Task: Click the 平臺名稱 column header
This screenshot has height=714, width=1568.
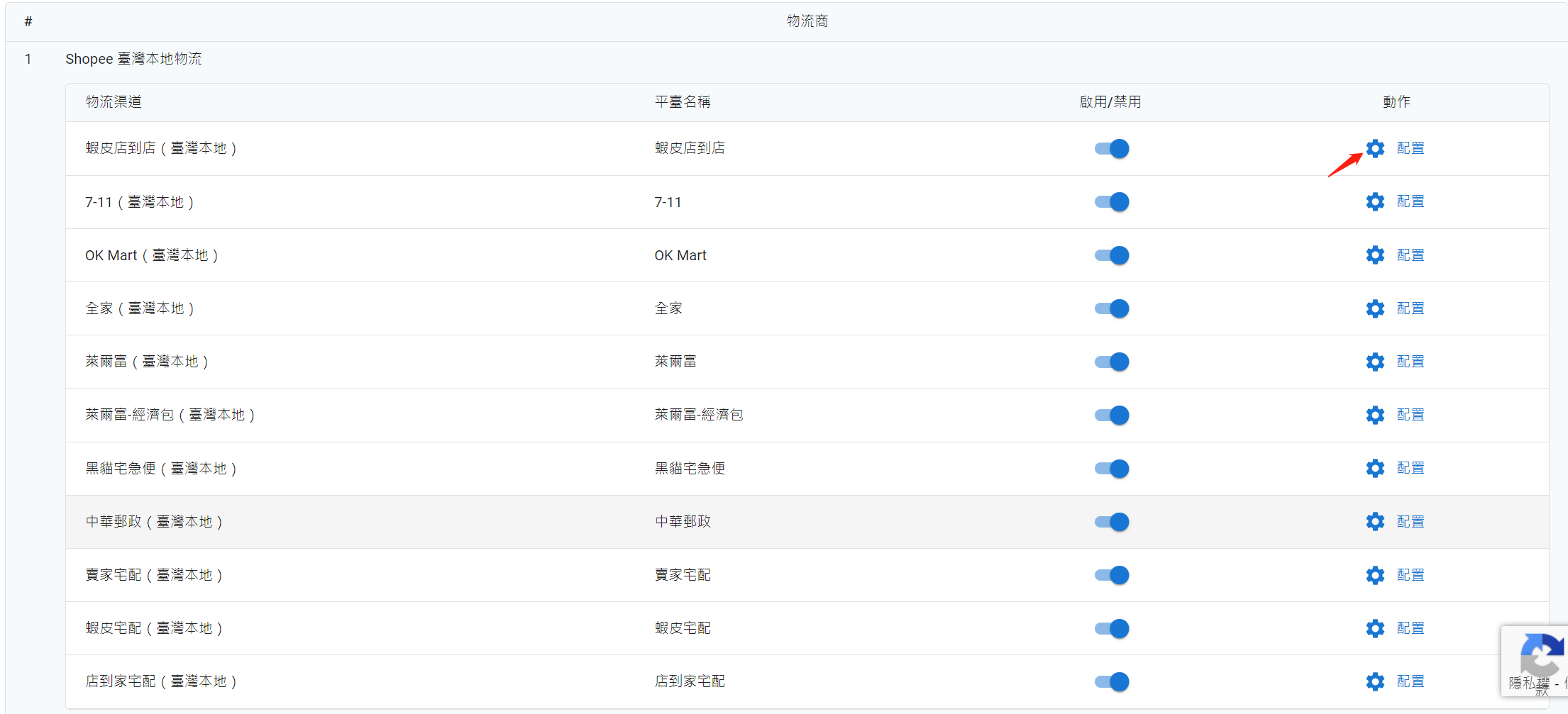Action: [x=683, y=102]
